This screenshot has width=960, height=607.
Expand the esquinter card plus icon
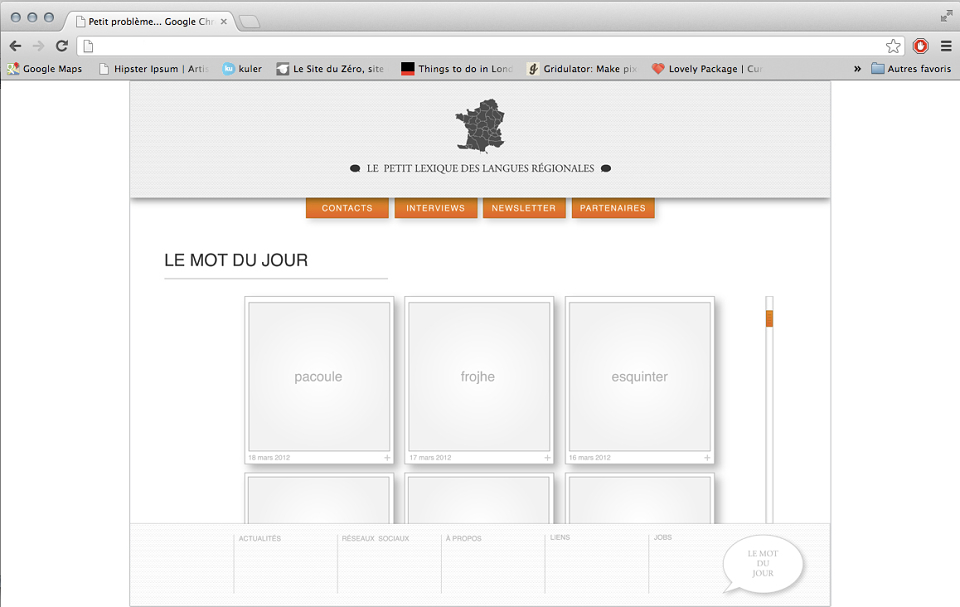tap(707, 458)
